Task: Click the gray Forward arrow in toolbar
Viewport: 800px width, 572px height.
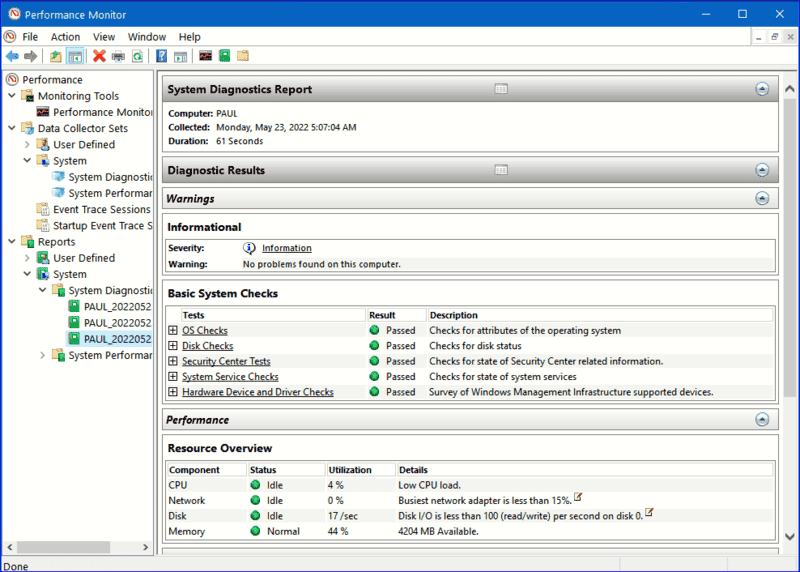Action: [31, 56]
